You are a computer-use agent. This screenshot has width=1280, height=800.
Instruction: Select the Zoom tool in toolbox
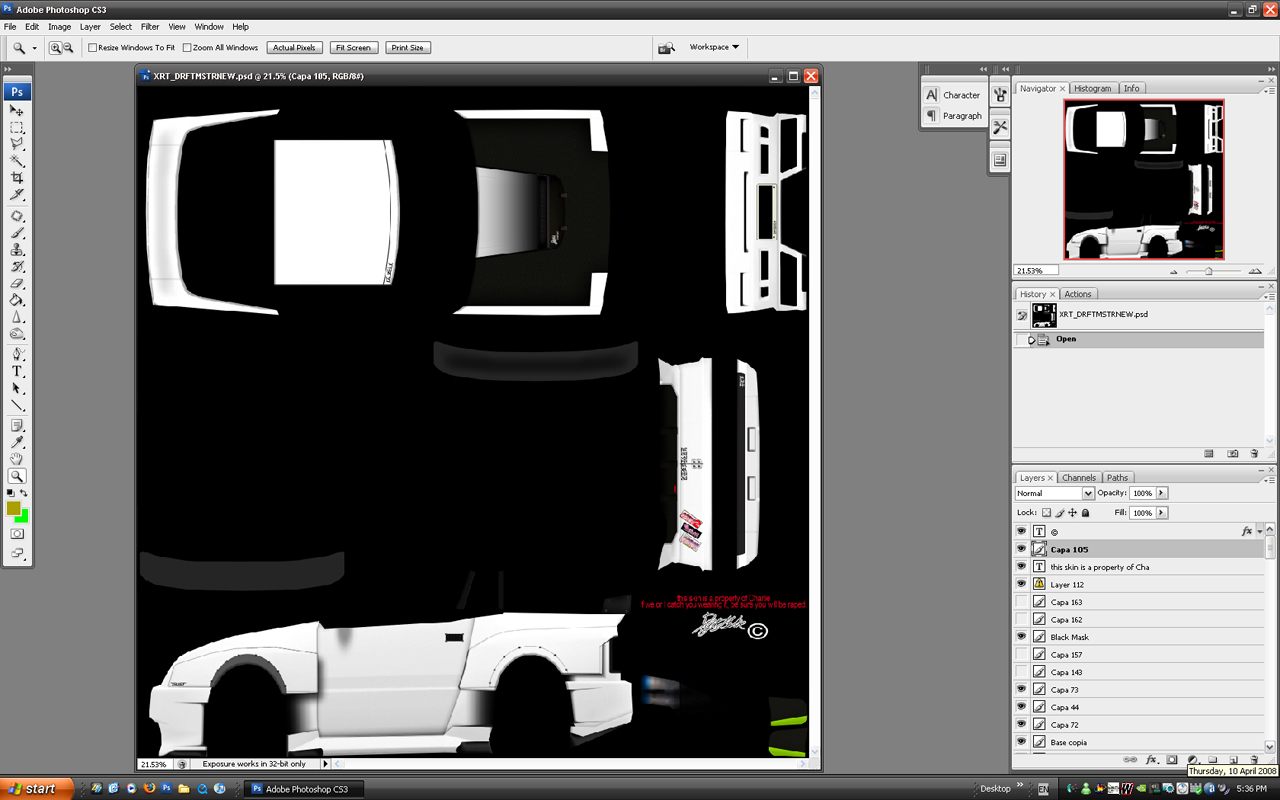point(17,477)
